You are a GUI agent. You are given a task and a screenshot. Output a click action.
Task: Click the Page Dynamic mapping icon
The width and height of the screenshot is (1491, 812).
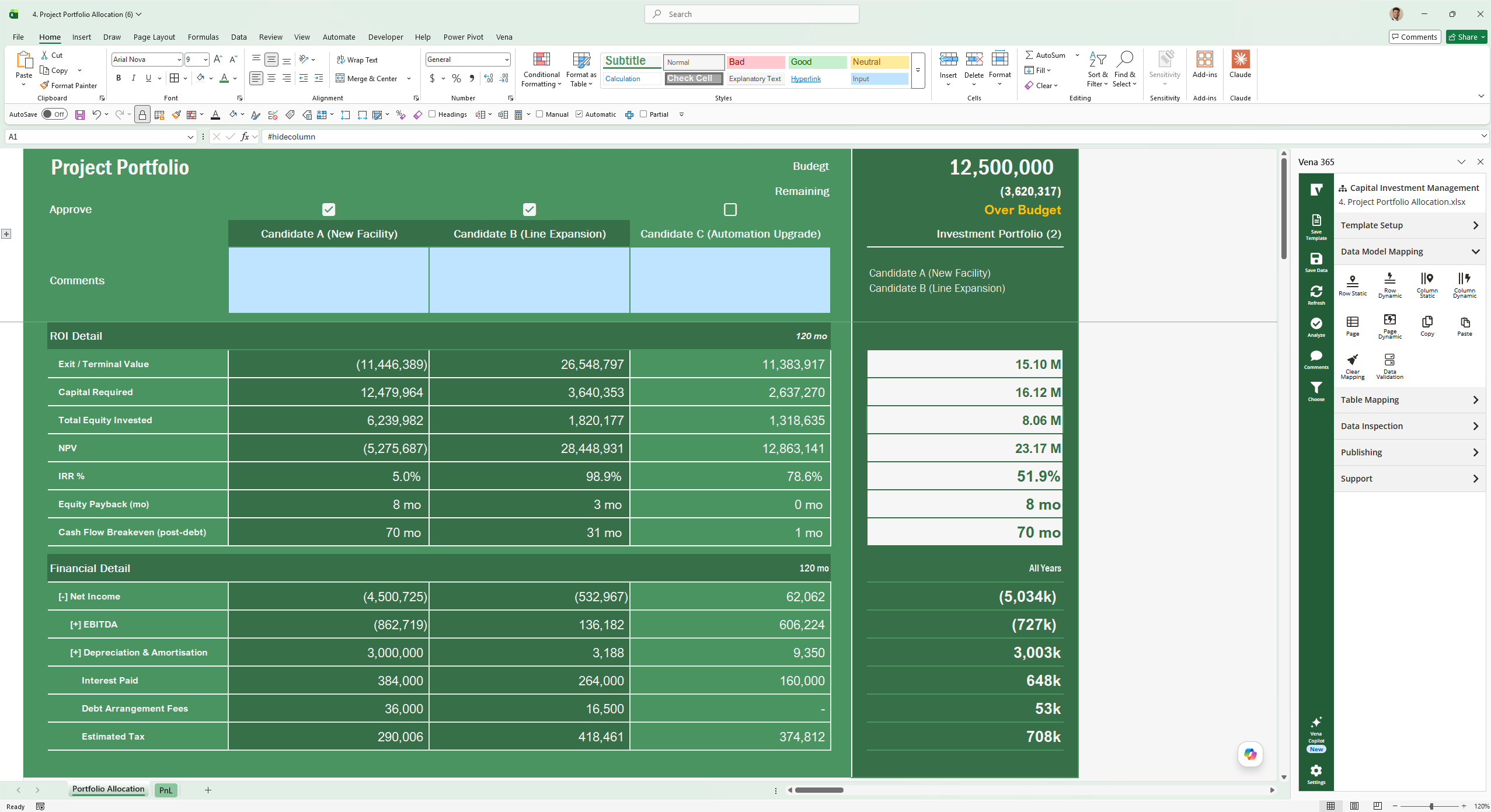coord(1389,326)
